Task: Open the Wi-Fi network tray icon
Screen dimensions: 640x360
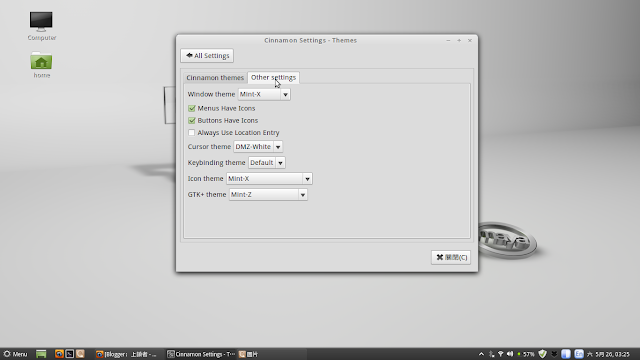Action: pyautogui.click(x=500, y=354)
